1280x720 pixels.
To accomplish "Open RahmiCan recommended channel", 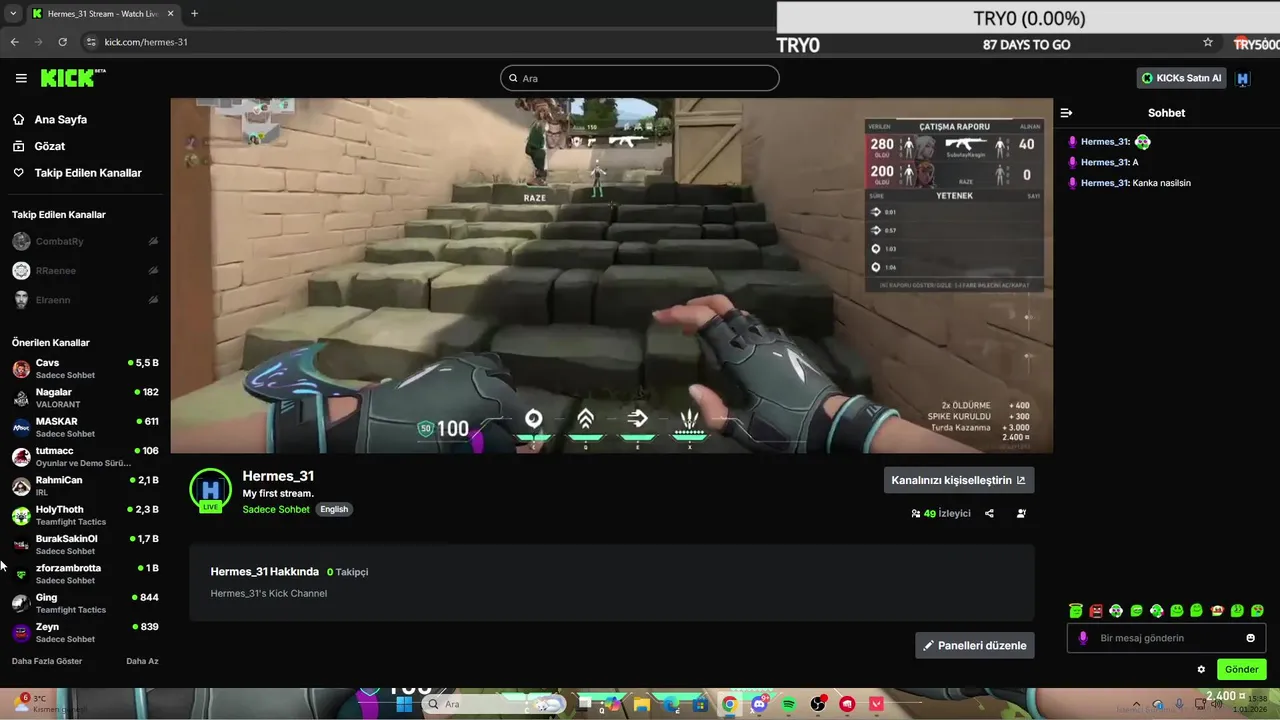I will tap(85, 486).
